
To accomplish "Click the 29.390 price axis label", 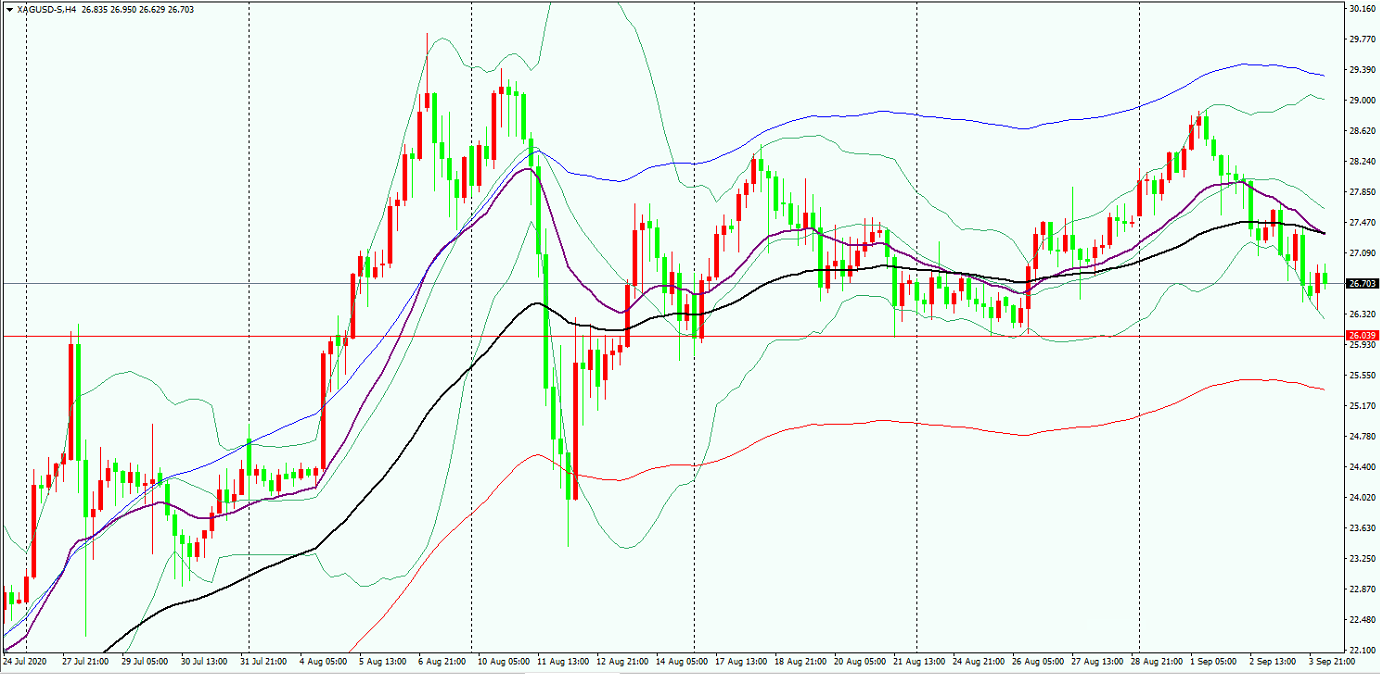I will click(x=1361, y=70).
